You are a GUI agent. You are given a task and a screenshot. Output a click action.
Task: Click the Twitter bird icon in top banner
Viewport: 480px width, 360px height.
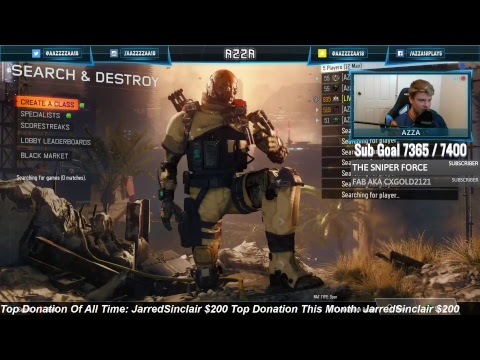click(36, 53)
